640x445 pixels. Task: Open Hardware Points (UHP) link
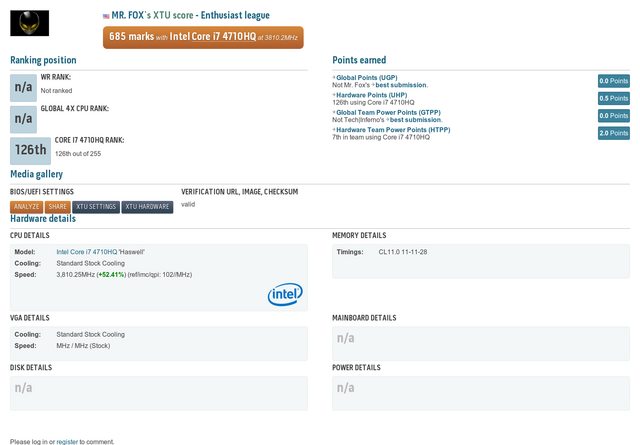[371, 95]
